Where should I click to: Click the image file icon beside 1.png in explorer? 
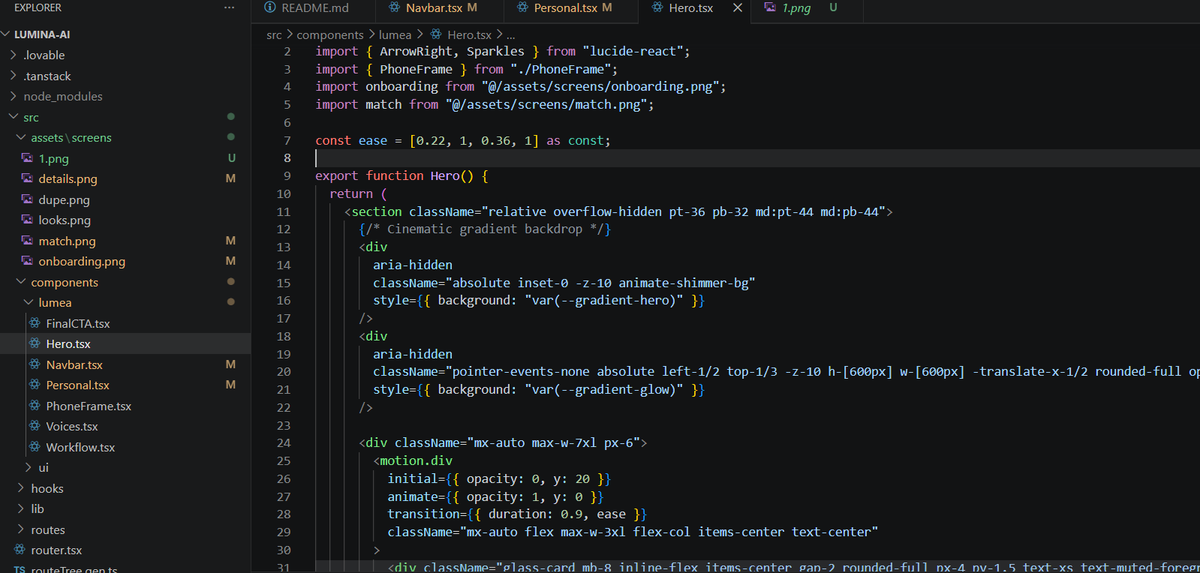pyautogui.click(x=28, y=158)
